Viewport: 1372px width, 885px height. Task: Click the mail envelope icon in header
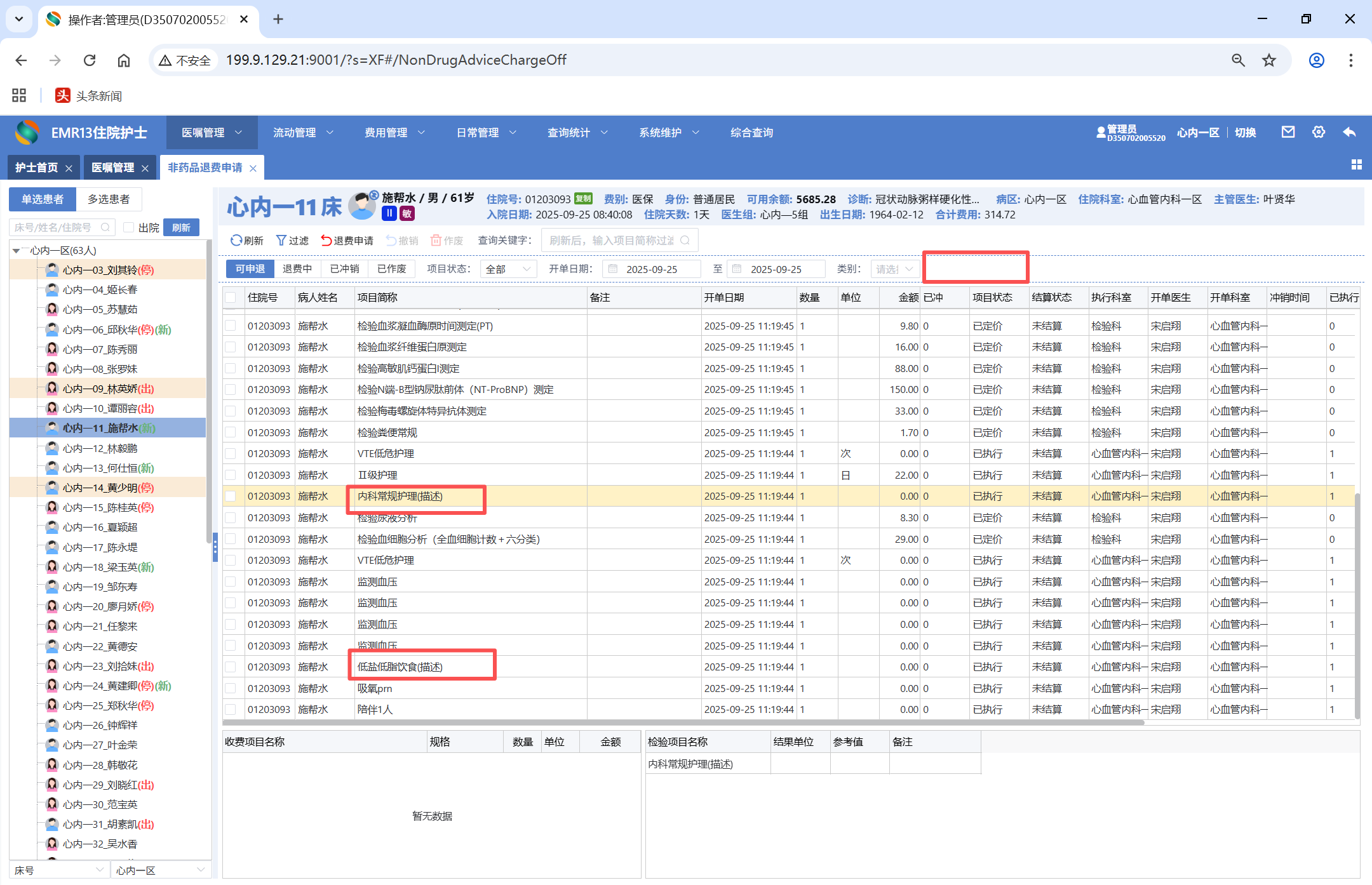[1288, 132]
